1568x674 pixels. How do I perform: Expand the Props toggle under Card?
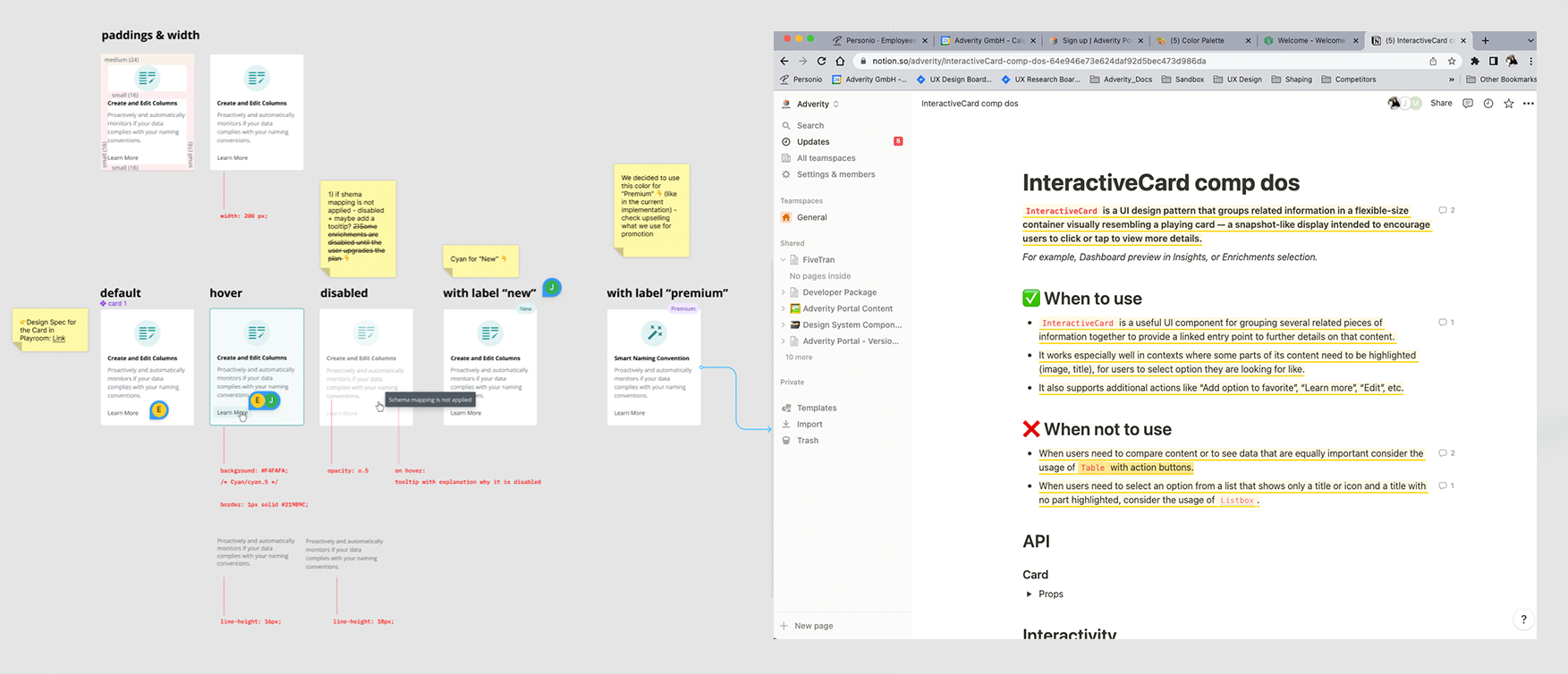pos(1029,594)
